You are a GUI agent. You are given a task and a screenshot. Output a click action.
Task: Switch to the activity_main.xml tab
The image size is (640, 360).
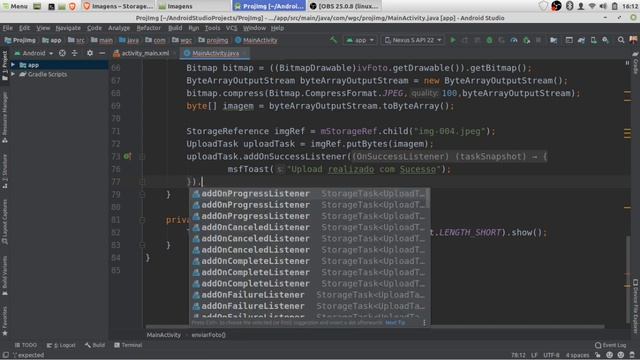point(141,53)
